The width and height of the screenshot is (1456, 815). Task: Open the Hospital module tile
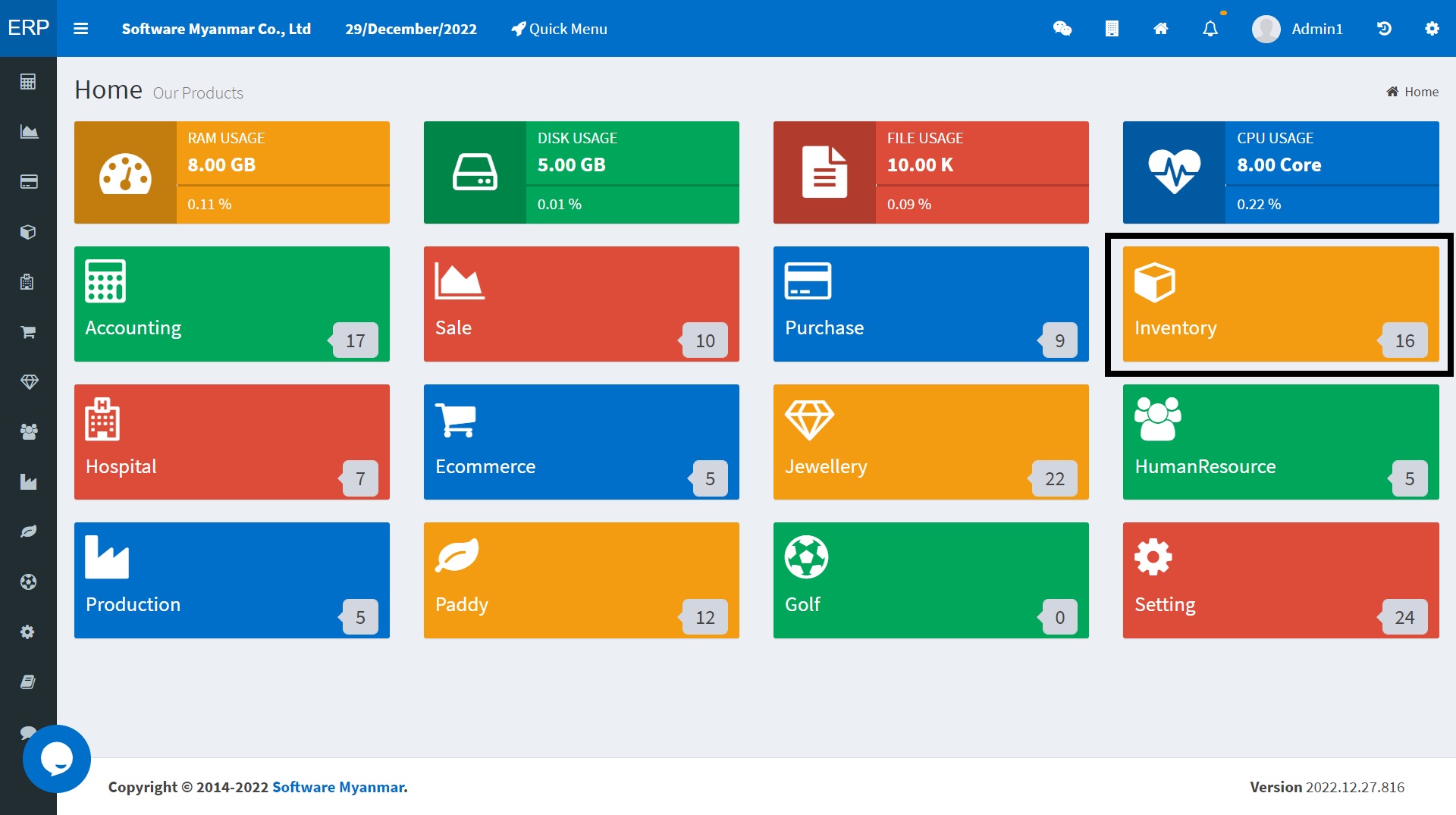tap(232, 442)
